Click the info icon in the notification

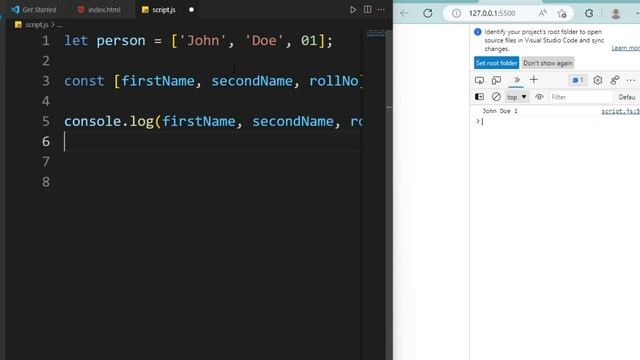click(478, 32)
